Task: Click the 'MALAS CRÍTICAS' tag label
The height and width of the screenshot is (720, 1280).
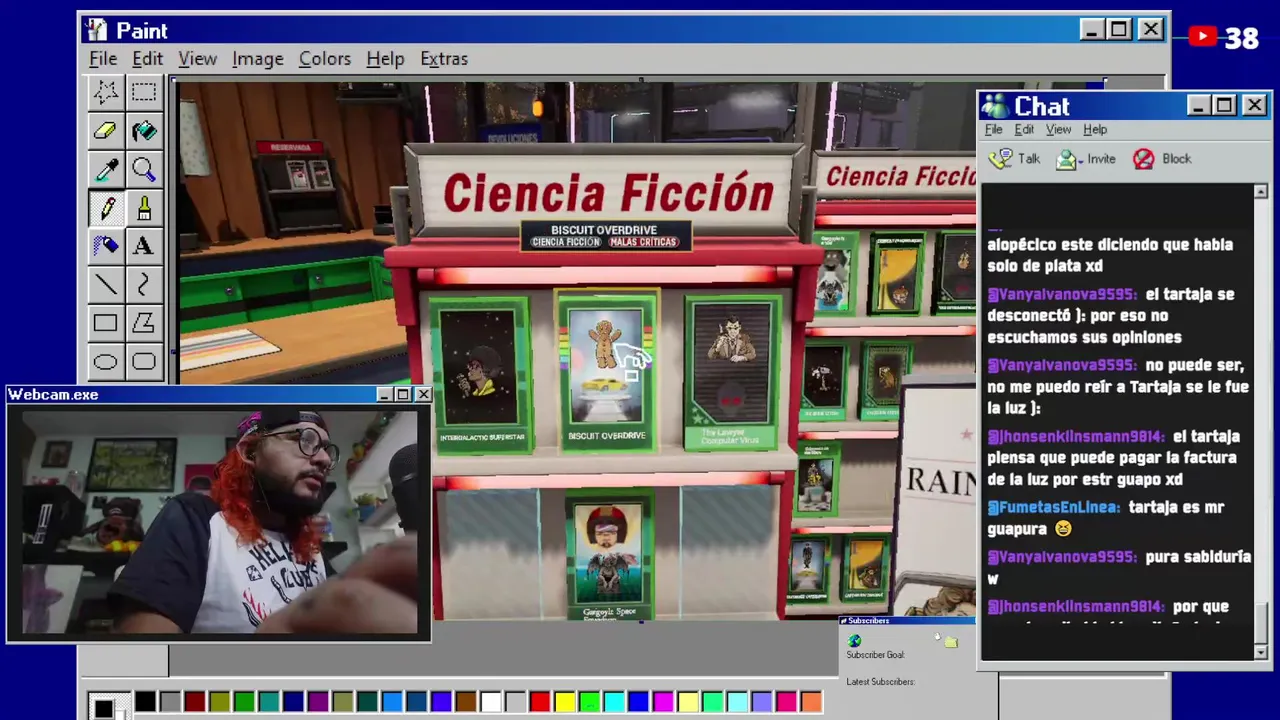Action: pos(642,242)
